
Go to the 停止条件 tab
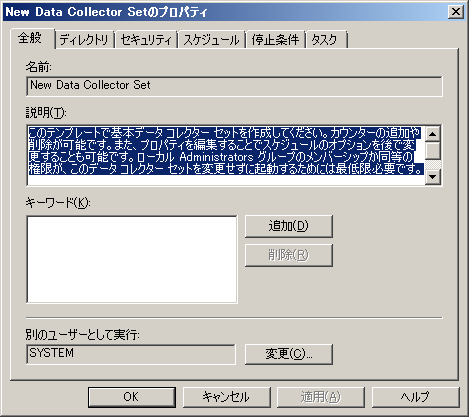coord(275,40)
